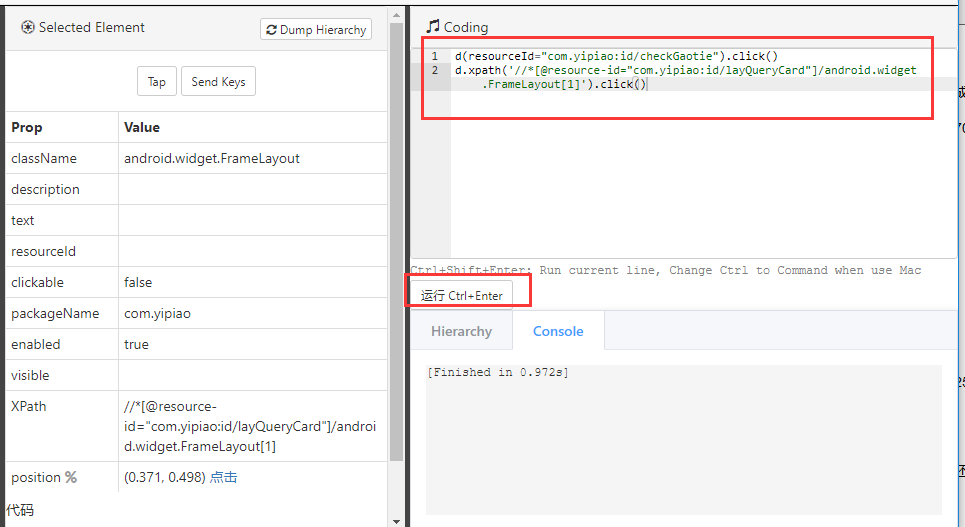Click the XPath value cell text
Screen dimensions: 965x527
coord(250,426)
